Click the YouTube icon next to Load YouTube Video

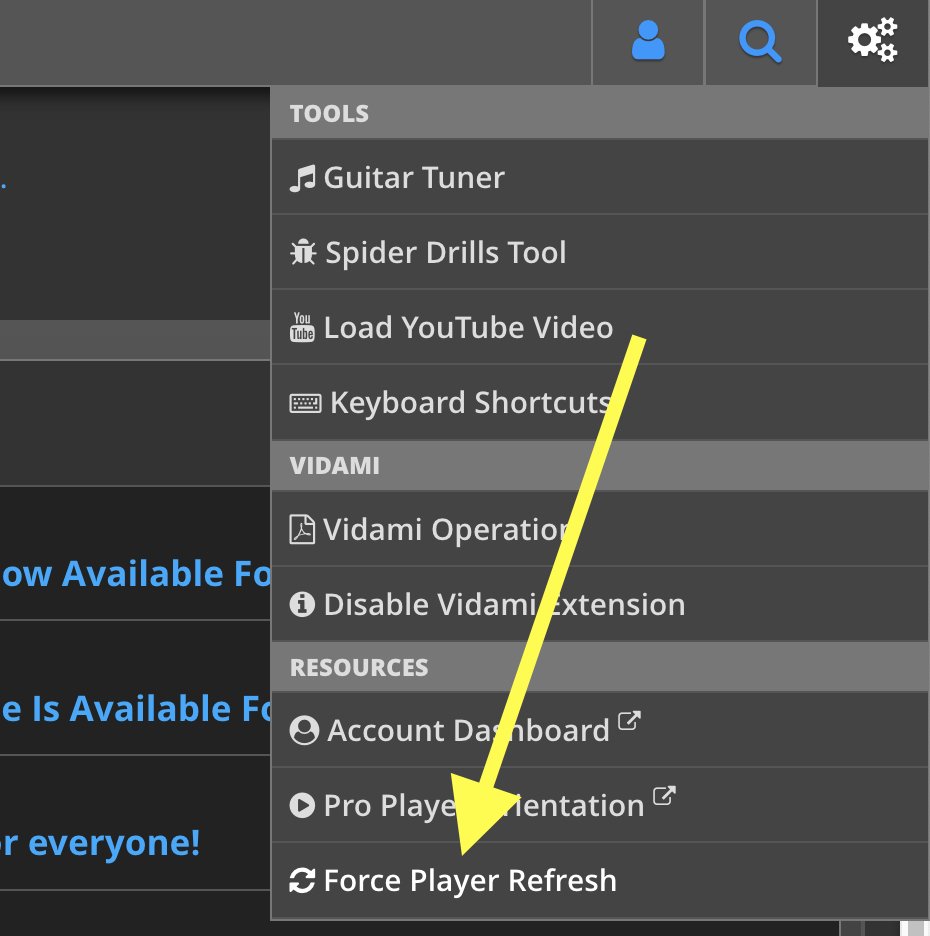point(303,327)
